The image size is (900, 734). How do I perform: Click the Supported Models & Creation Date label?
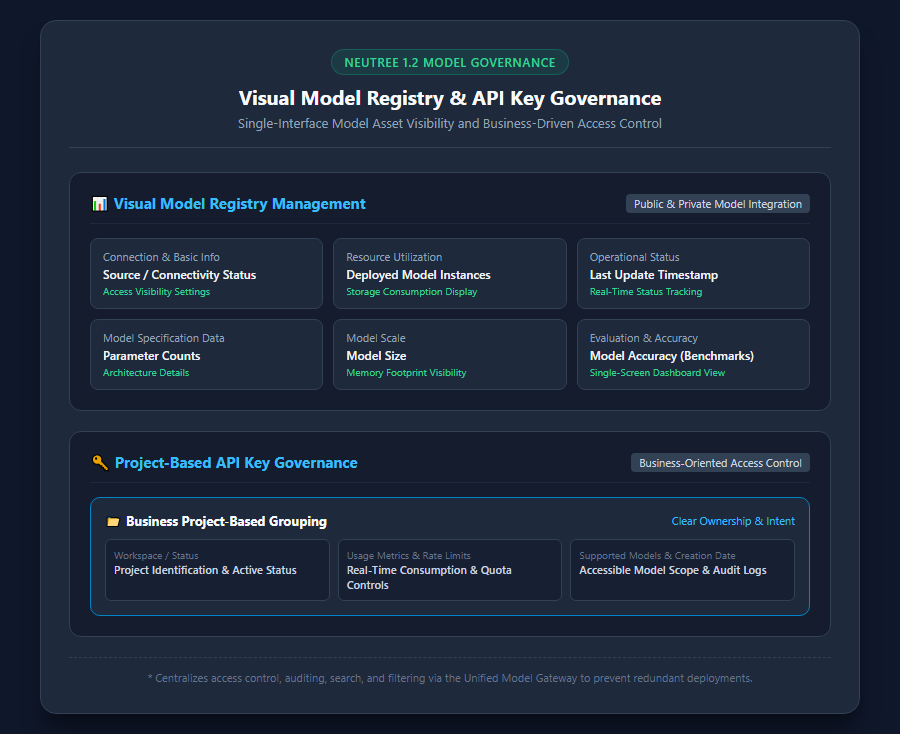[x=657, y=556]
